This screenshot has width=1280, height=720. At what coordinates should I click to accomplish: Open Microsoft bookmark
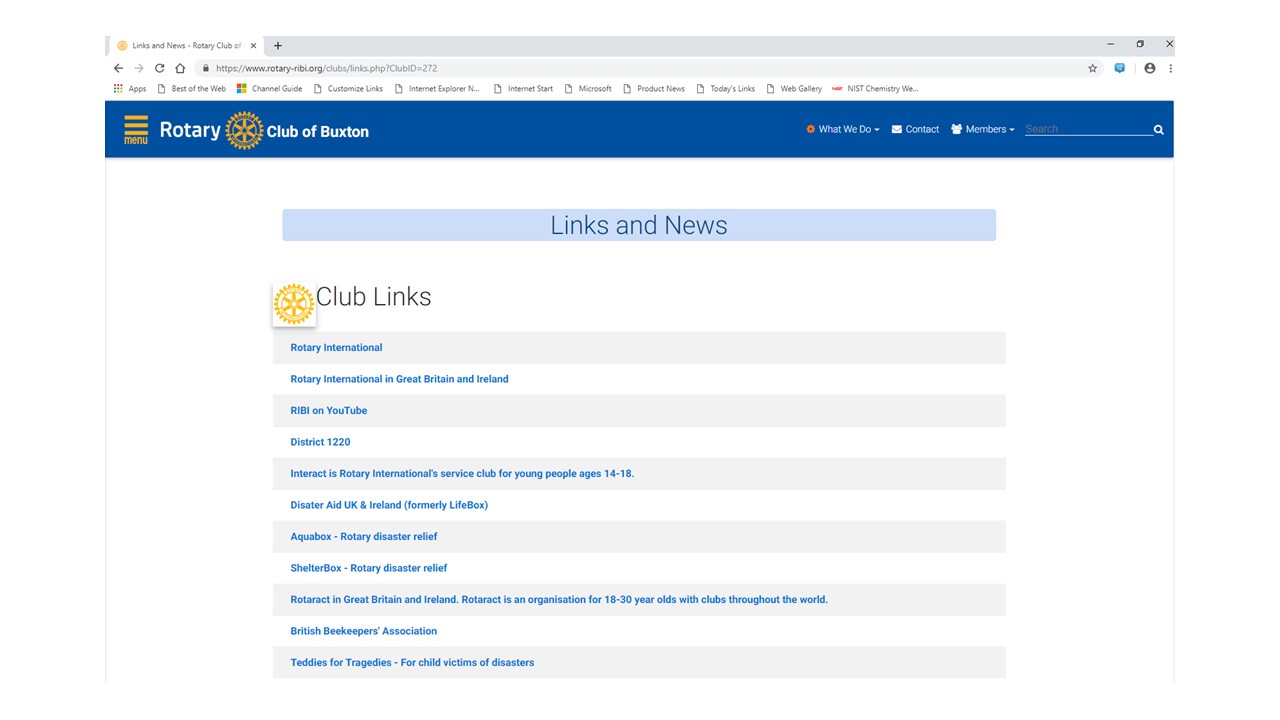click(588, 89)
